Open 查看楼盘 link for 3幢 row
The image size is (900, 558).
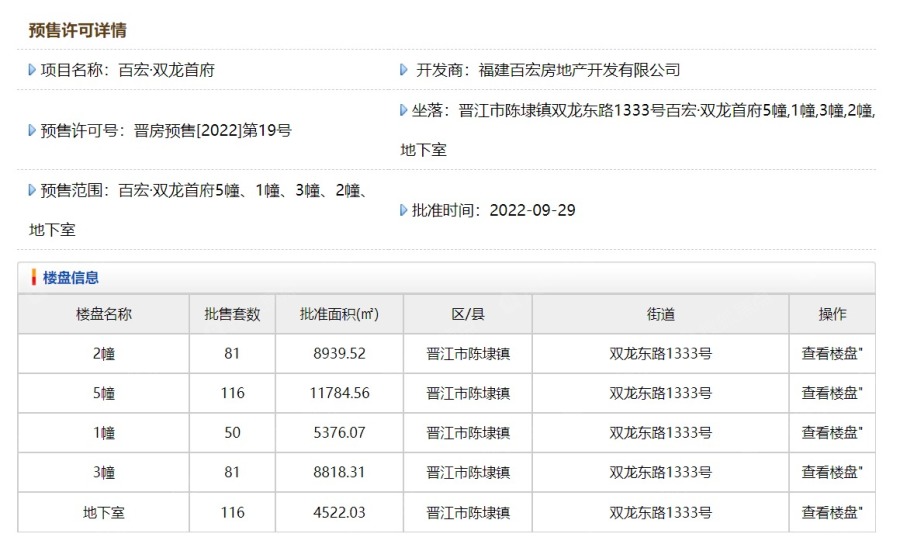pos(832,472)
